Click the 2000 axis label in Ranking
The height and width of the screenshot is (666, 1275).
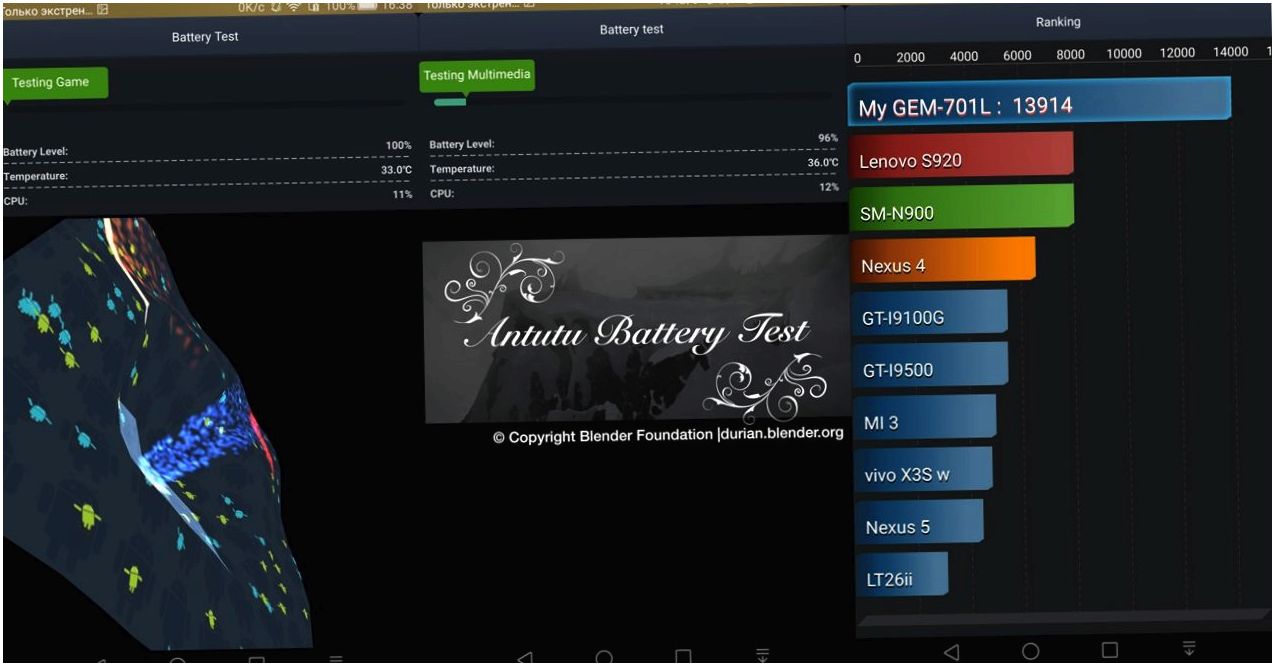coord(910,57)
